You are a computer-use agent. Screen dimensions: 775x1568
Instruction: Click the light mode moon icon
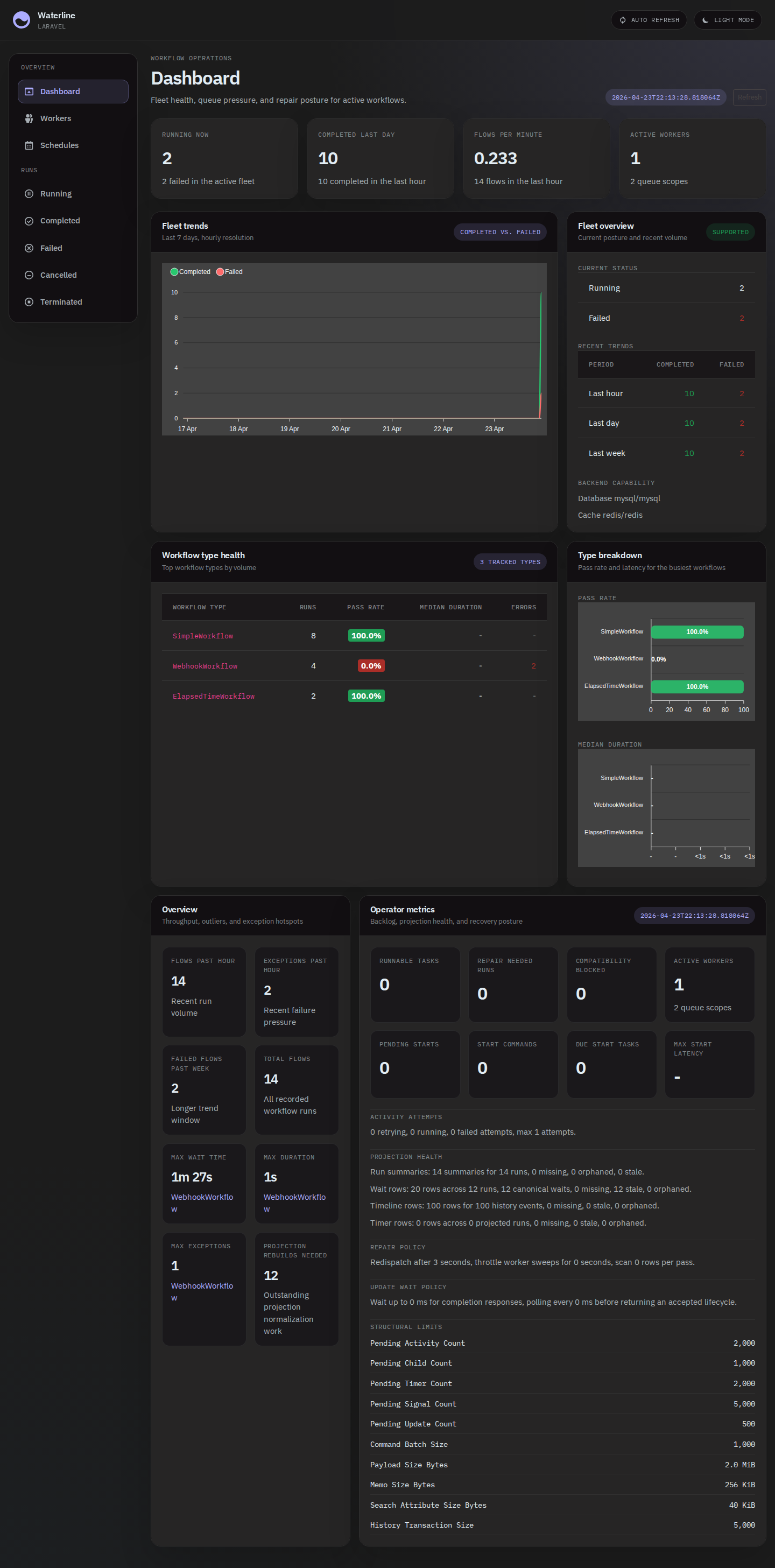(x=705, y=20)
